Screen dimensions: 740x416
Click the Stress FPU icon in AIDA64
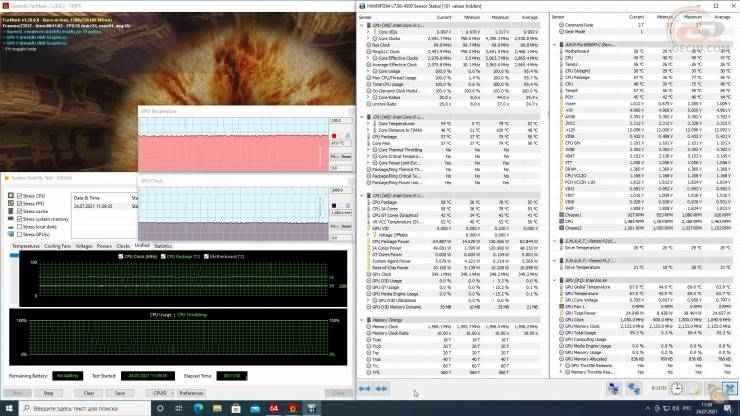click(11, 204)
